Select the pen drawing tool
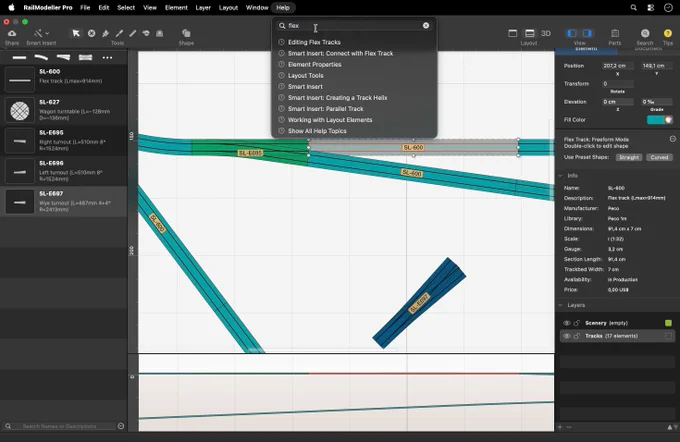The image size is (680, 442). (119, 33)
